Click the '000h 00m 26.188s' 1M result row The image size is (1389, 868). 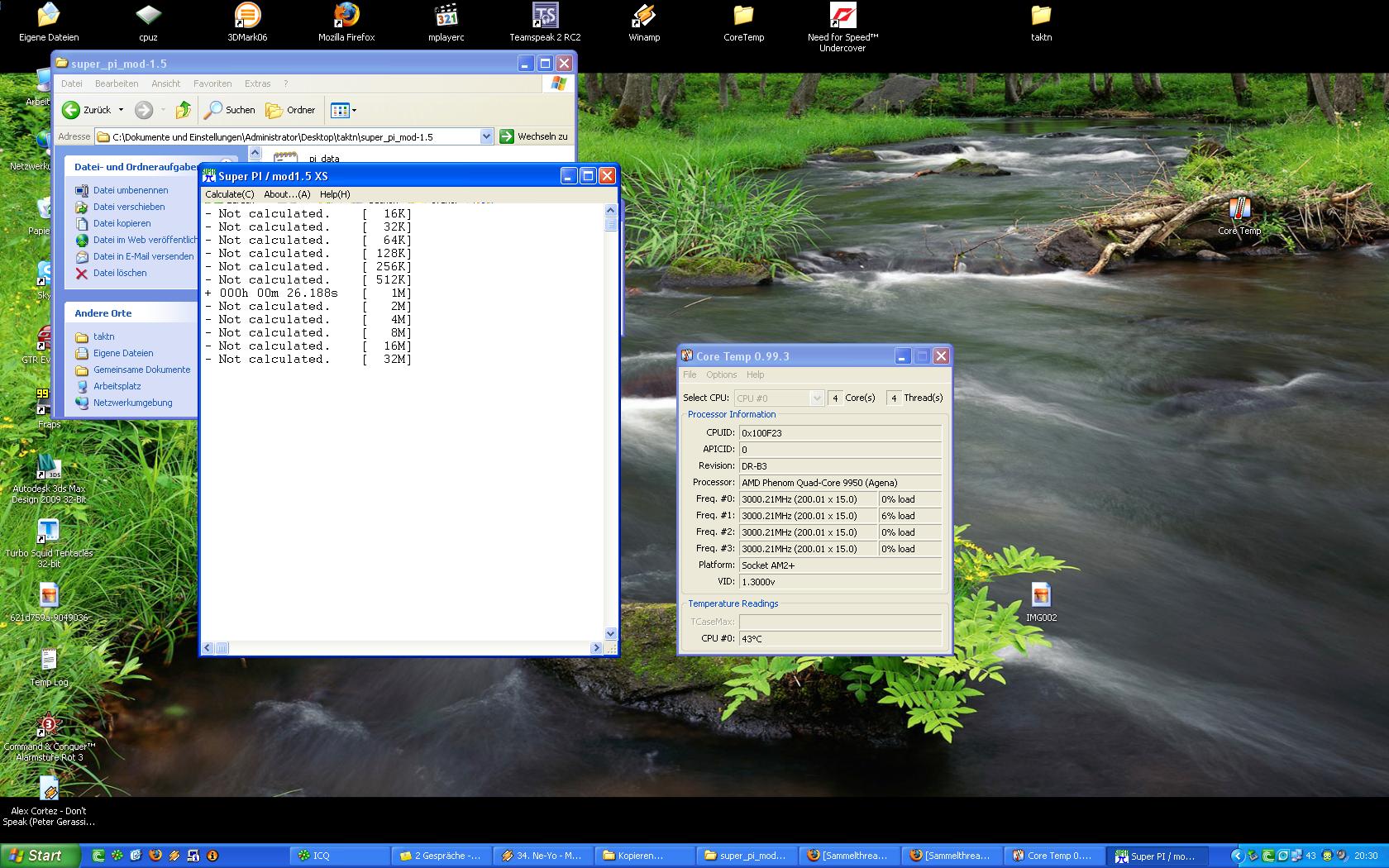308,293
